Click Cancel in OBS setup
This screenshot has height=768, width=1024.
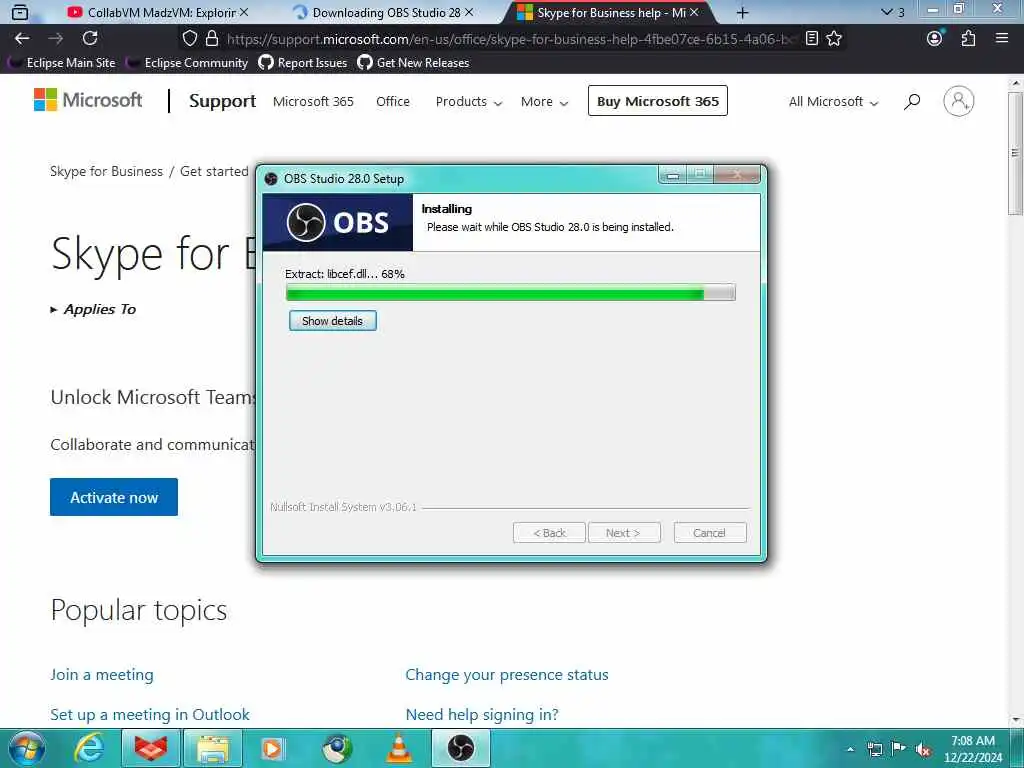click(x=709, y=533)
